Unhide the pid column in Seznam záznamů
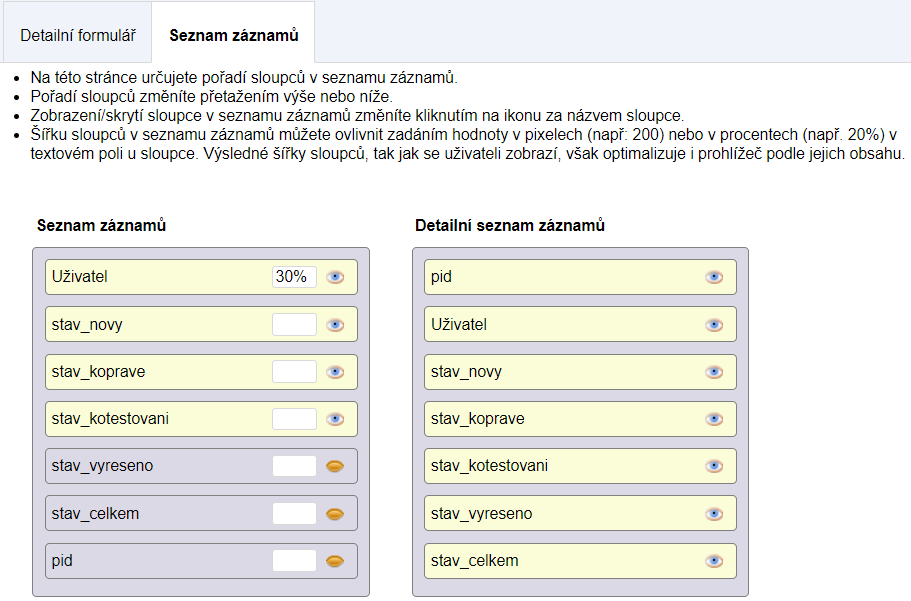The width and height of the screenshot is (911, 601). (335, 561)
